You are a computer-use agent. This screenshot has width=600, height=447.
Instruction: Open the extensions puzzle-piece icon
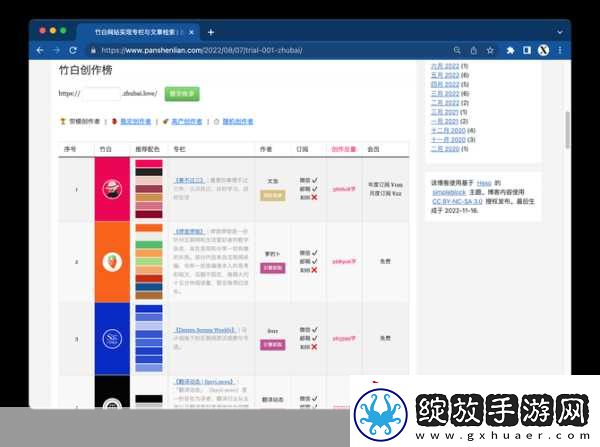[x=510, y=50]
